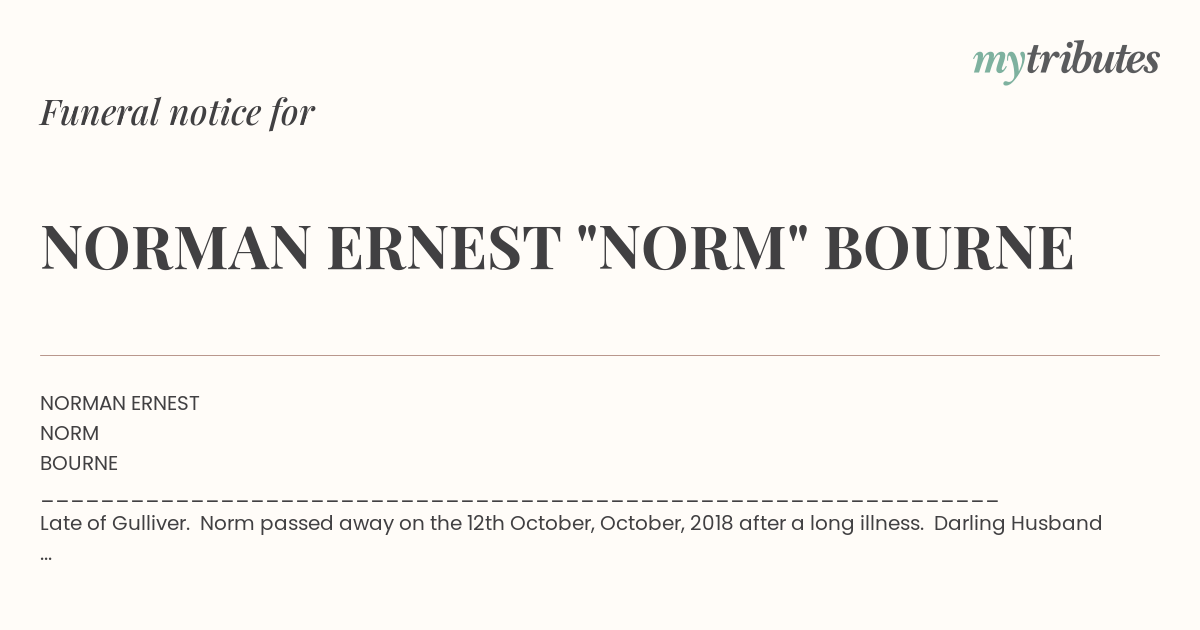Click BOURNE surname in the large title
The height and width of the screenshot is (630, 1200).
pos(949,248)
